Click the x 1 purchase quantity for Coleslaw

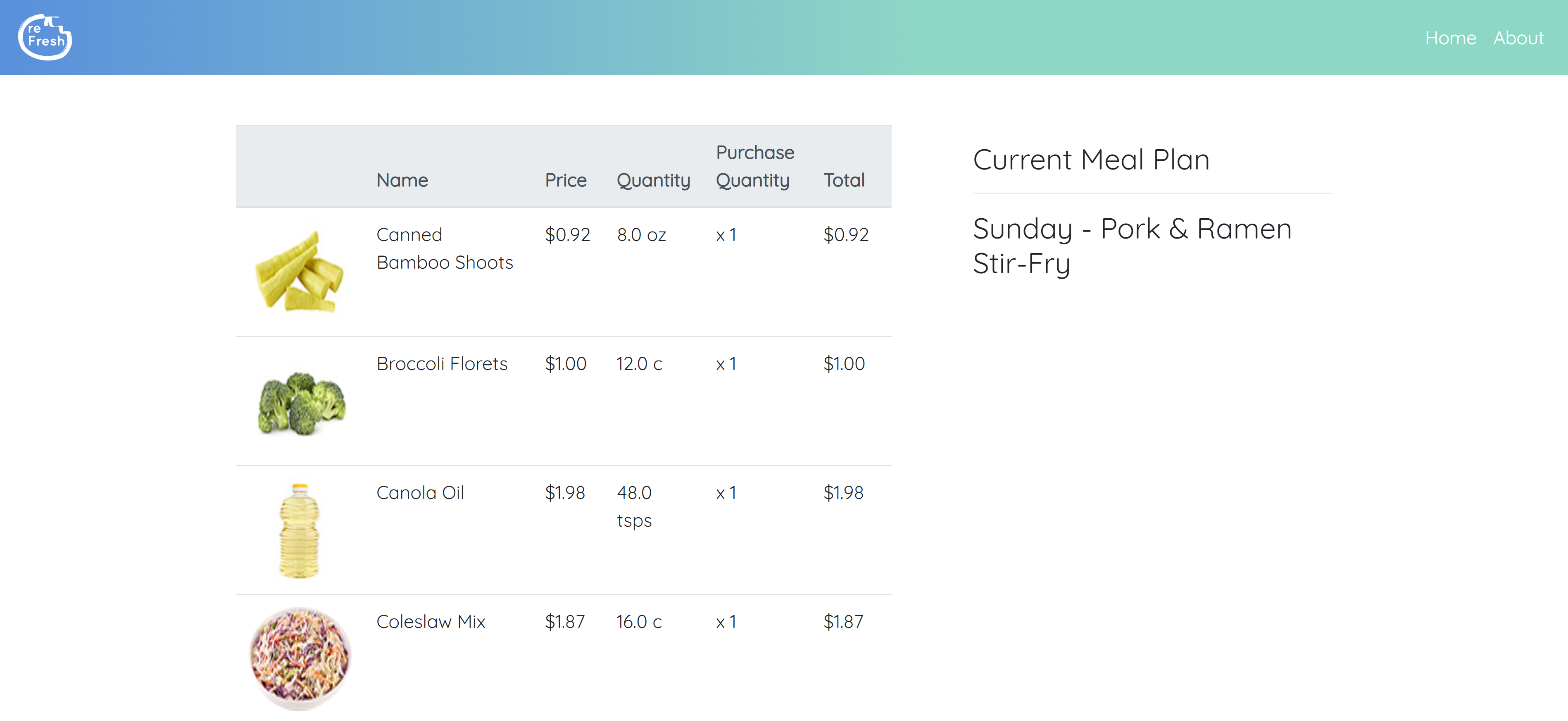click(x=726, y=622)
